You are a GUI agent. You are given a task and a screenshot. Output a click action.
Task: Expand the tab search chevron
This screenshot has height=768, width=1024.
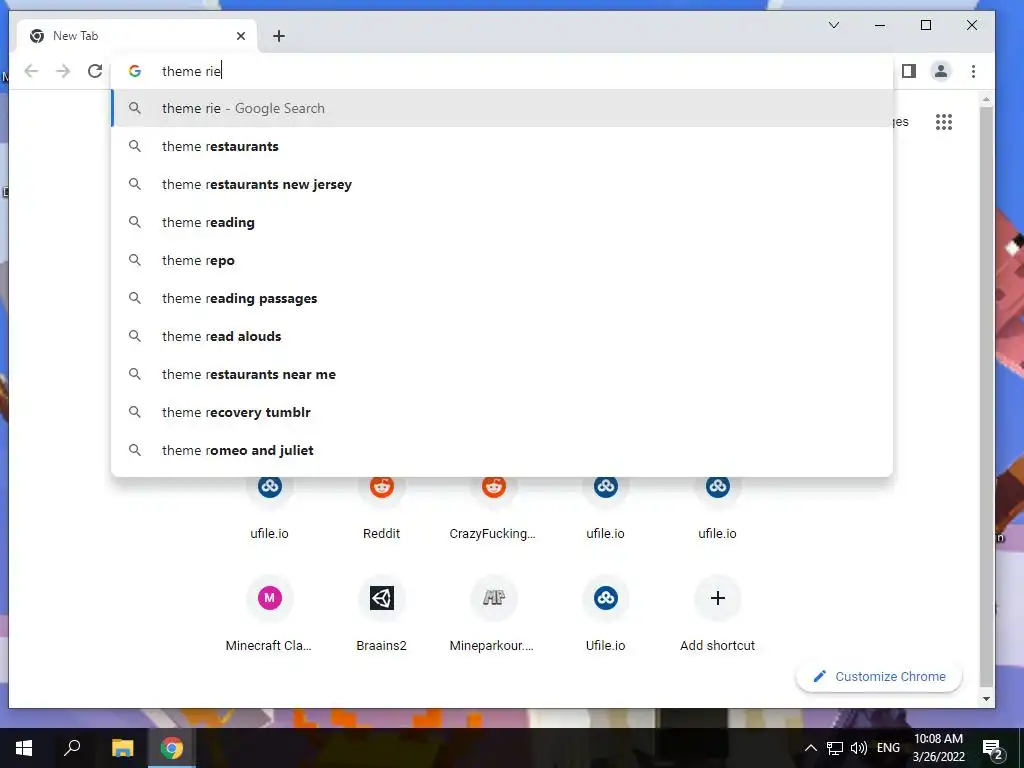[834, 25]
